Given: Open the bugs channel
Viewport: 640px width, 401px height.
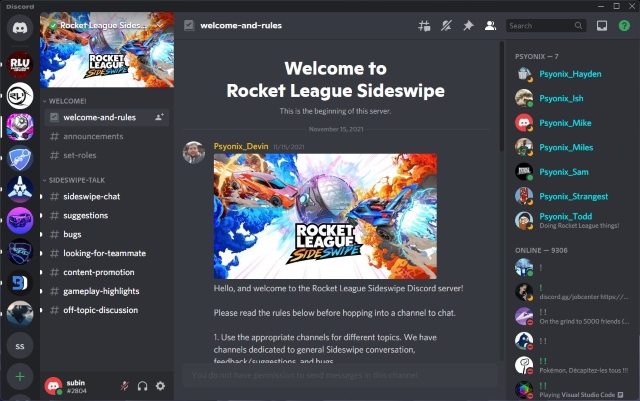Looking at the screenshot, I should point(107,234).
